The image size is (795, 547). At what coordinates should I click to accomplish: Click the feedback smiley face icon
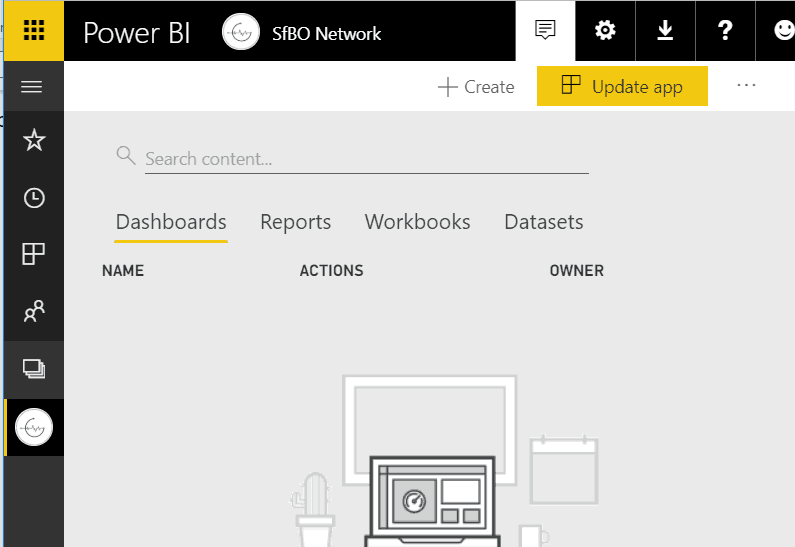pyautogui.click(x=783, y=31)
